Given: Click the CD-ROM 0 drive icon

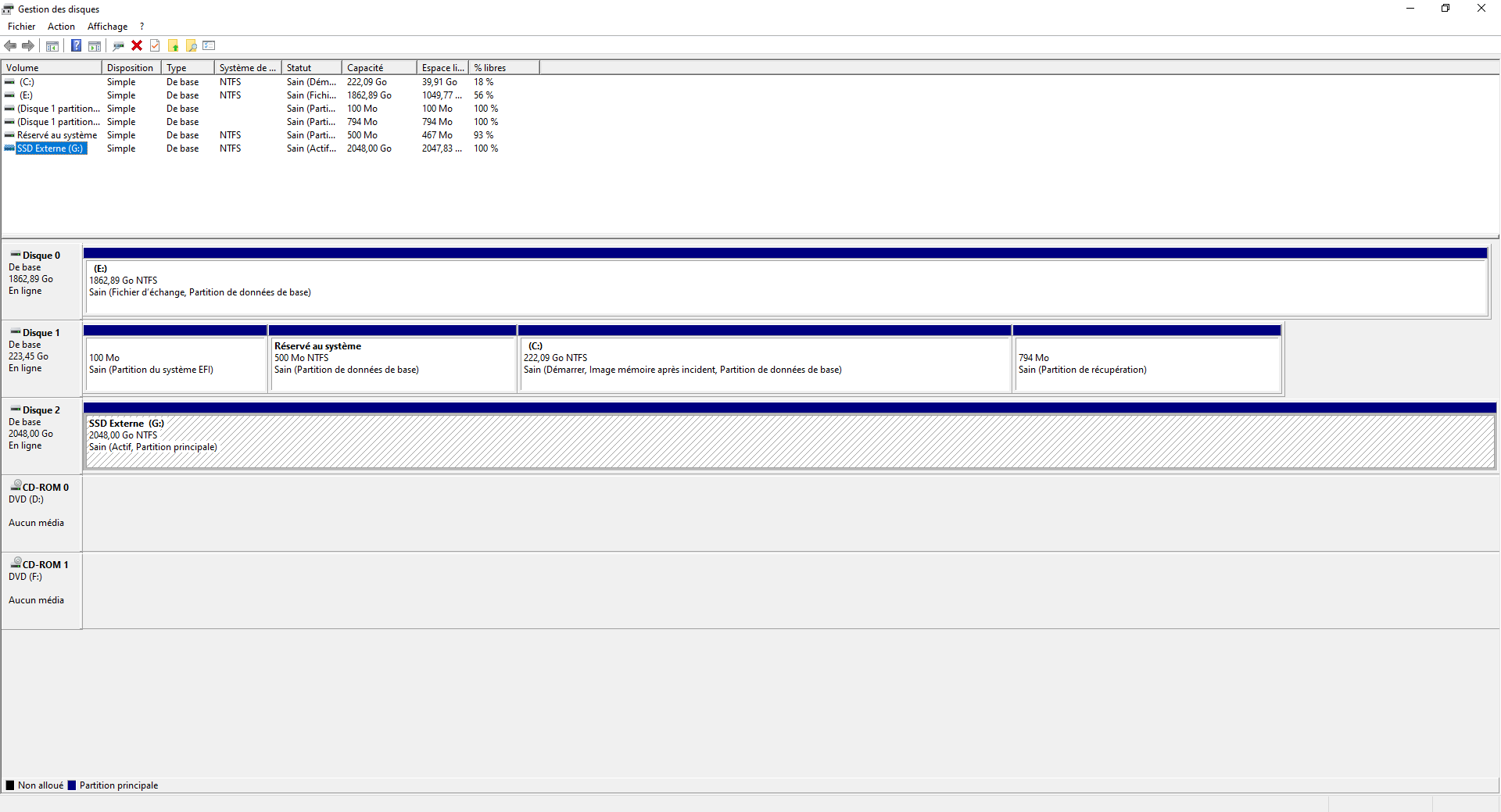Looking at the screenshot, I should (x=16, y=485).
